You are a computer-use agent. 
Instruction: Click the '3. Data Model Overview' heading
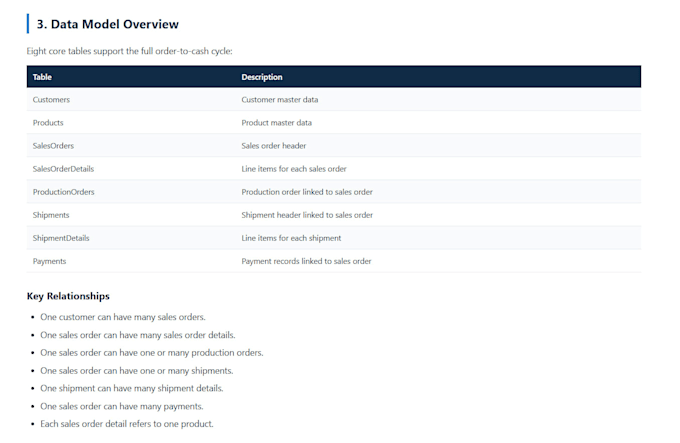pos(108,24)
